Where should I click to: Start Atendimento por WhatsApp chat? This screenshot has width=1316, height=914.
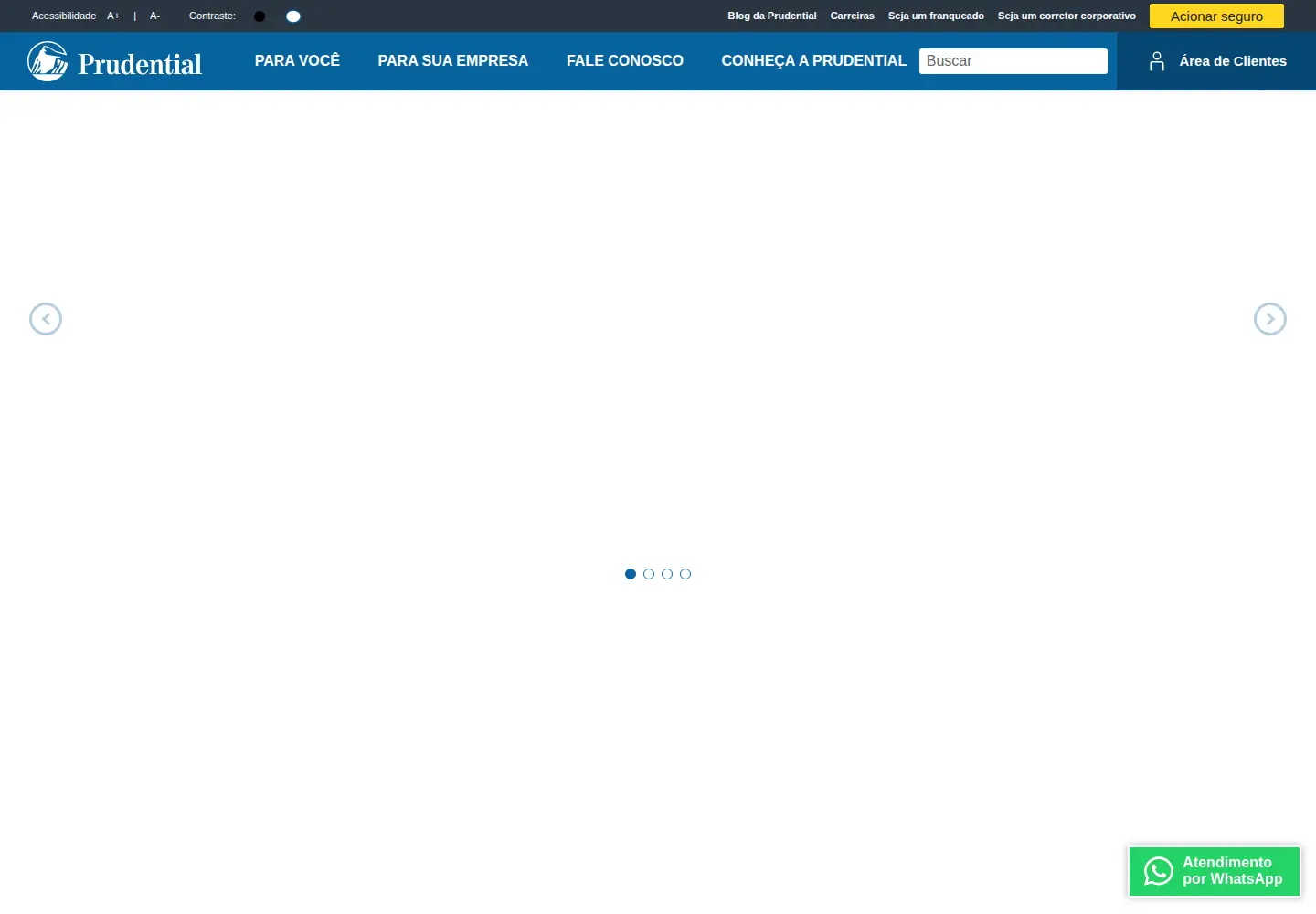click(x=1215, y=871)
